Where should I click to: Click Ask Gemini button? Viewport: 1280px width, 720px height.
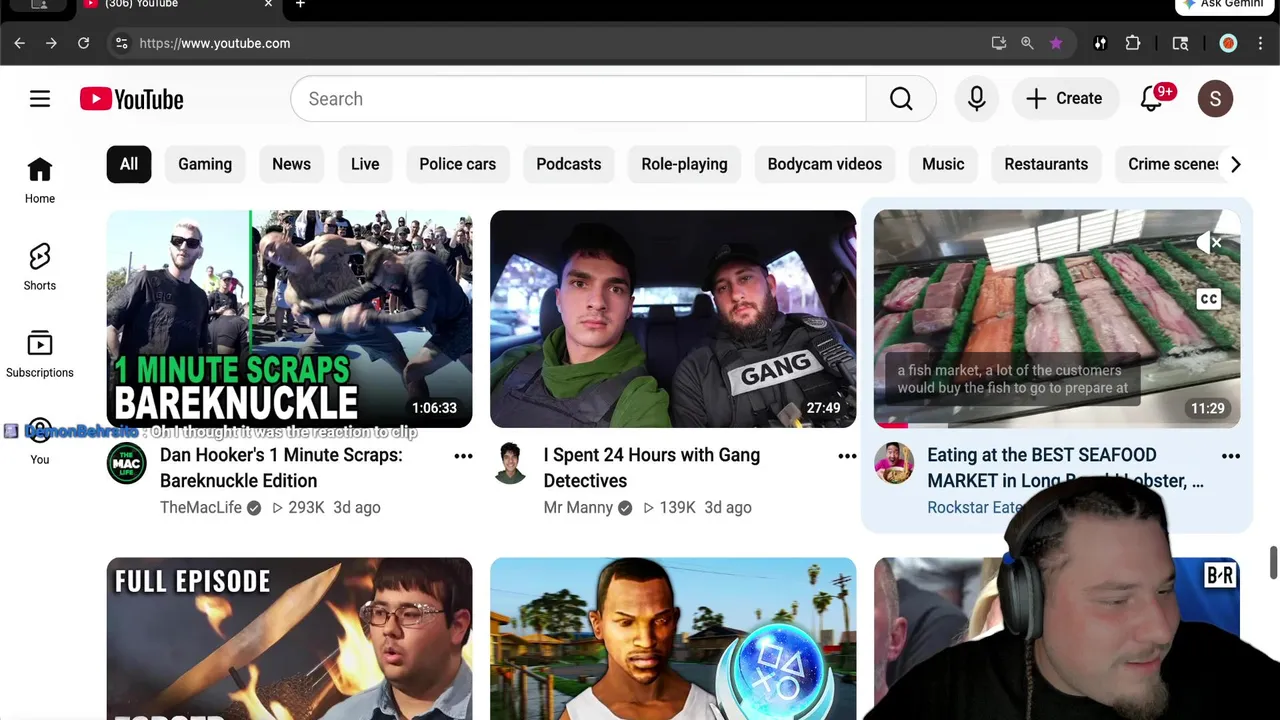click(1223, 5)
